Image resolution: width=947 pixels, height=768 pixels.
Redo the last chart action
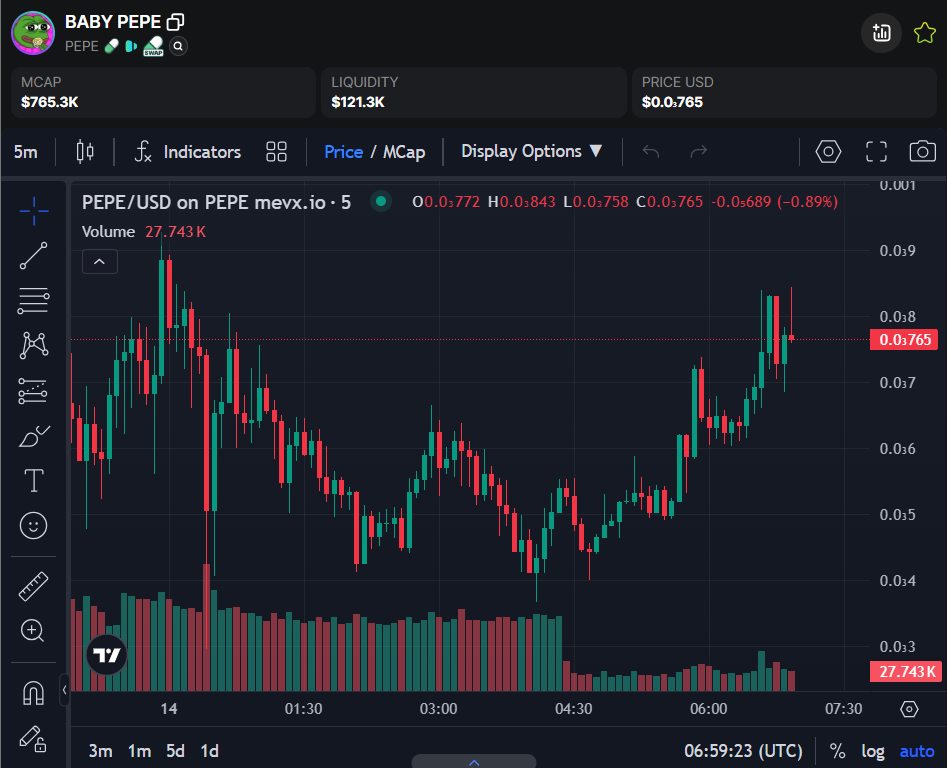coord(699,152)
